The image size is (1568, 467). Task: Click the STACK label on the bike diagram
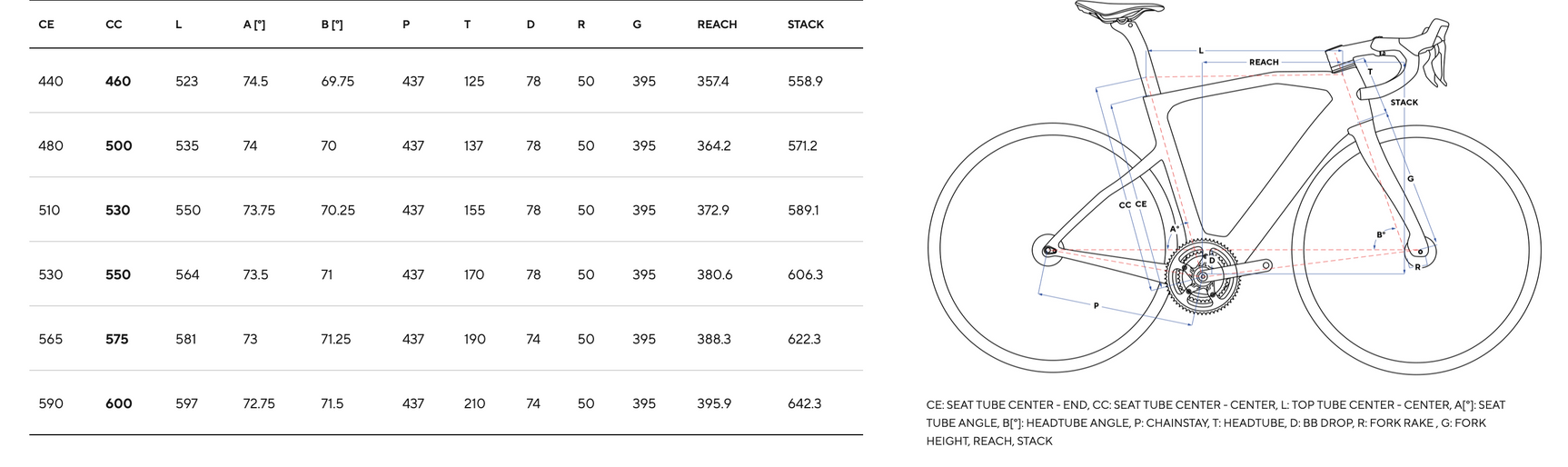pos(1403,103)
